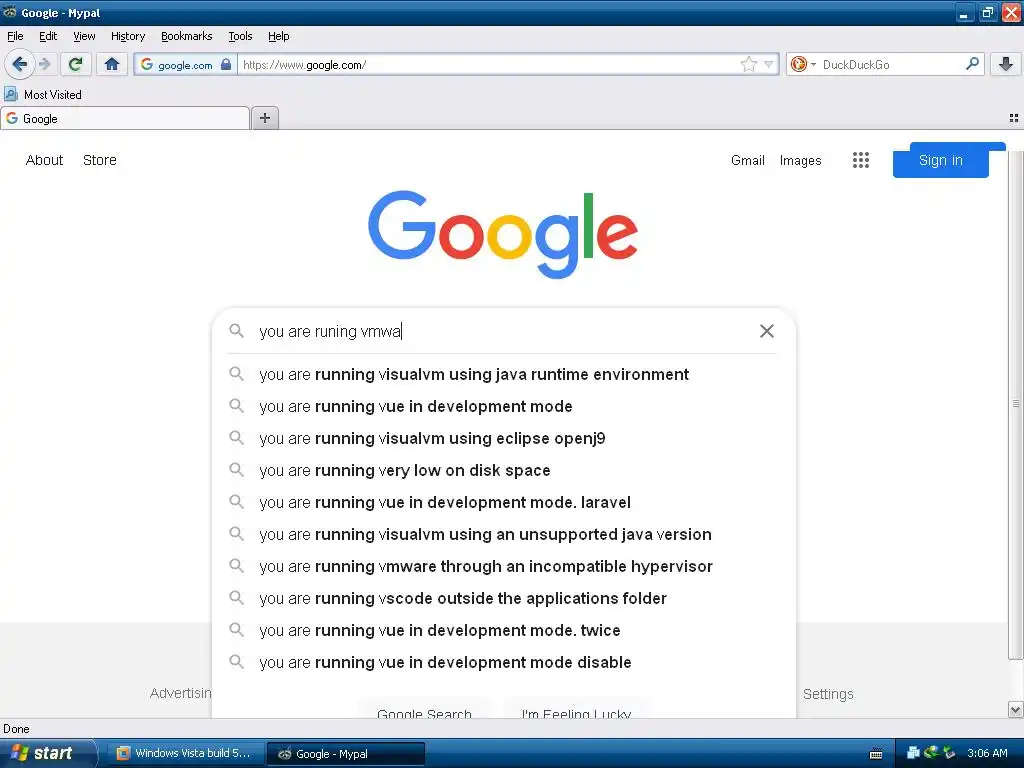Image resolution: width=1024 pixels, height=768 pixels.
Task: Click the About link
Action: point(44,160)
